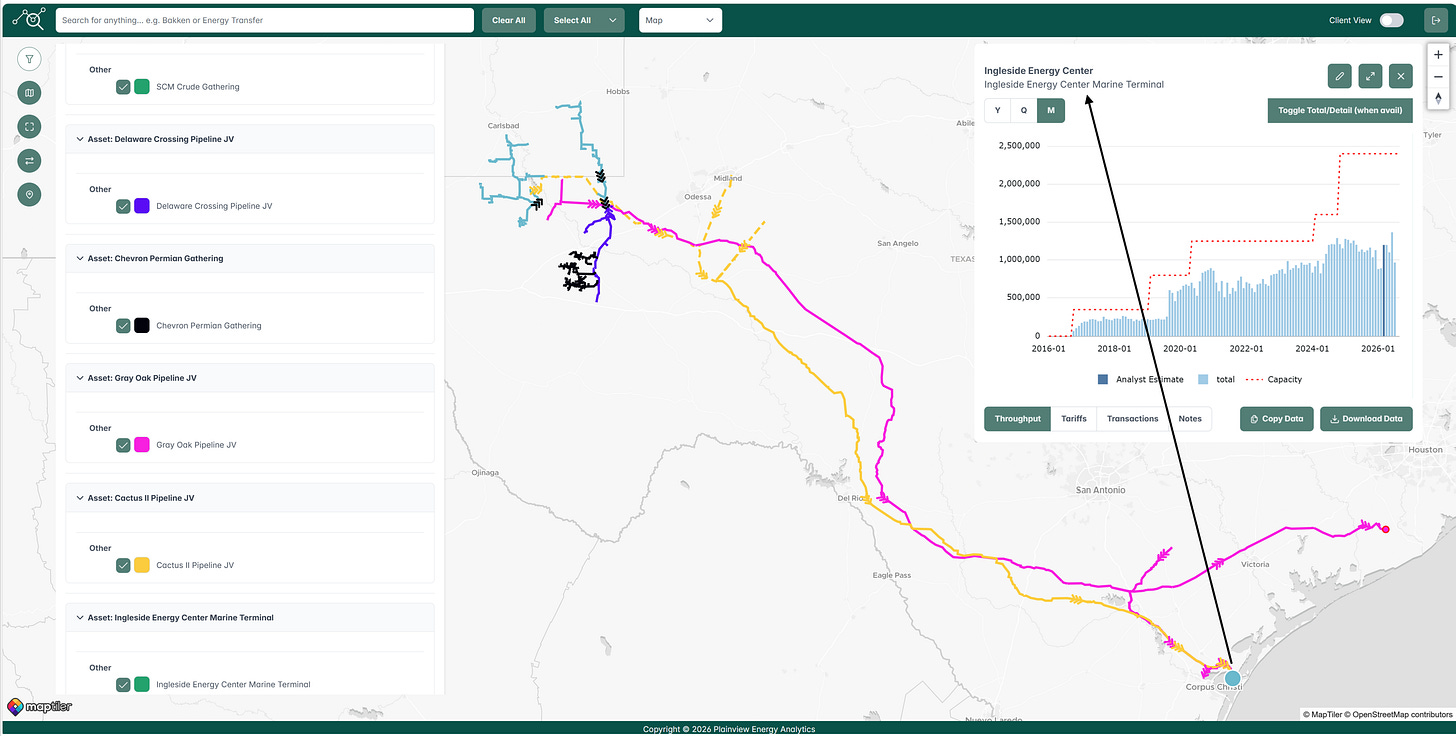
Task: Uncheck Ingleside Energy Center Marine Terminal checkbox
Action: pos(123,685)
